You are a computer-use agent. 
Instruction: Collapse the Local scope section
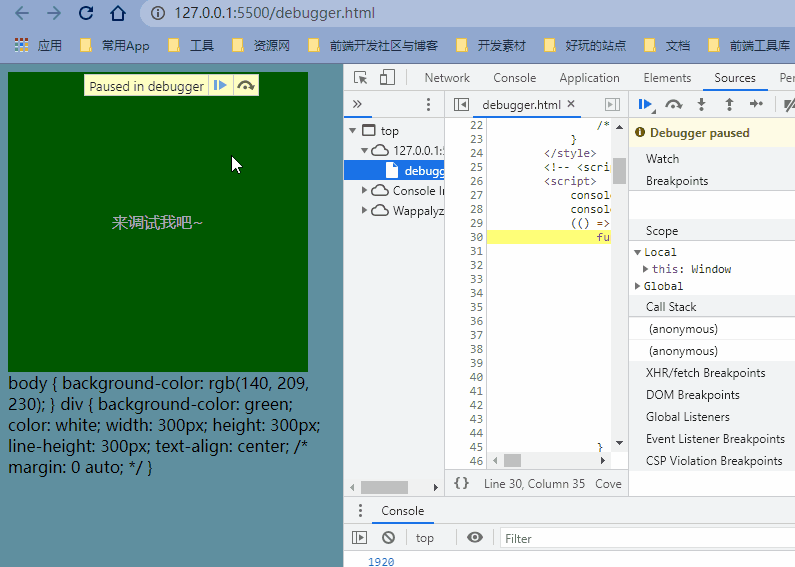(x=637, y=252)
